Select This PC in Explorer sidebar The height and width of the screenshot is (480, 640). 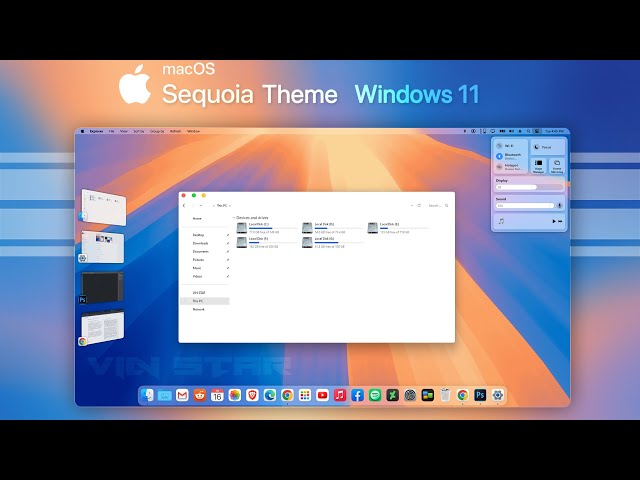[205, 301]
